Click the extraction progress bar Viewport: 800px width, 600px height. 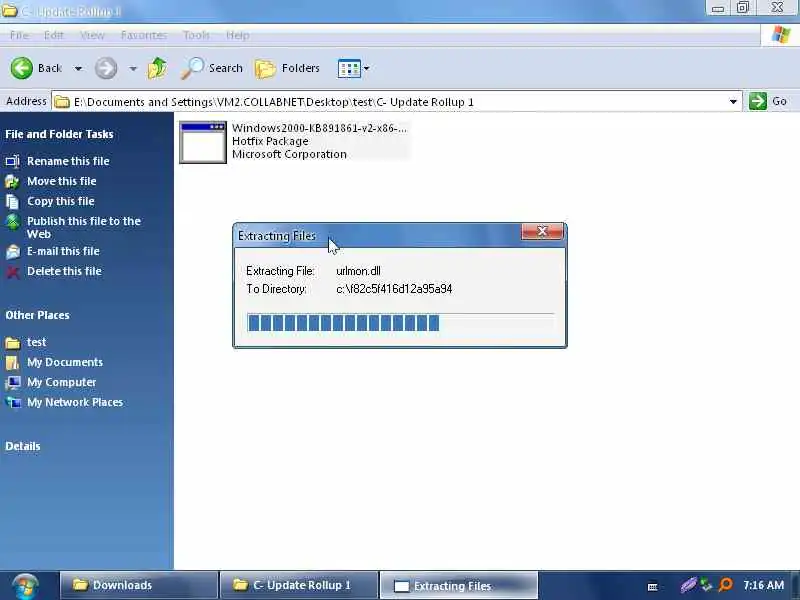click(400, 322)
